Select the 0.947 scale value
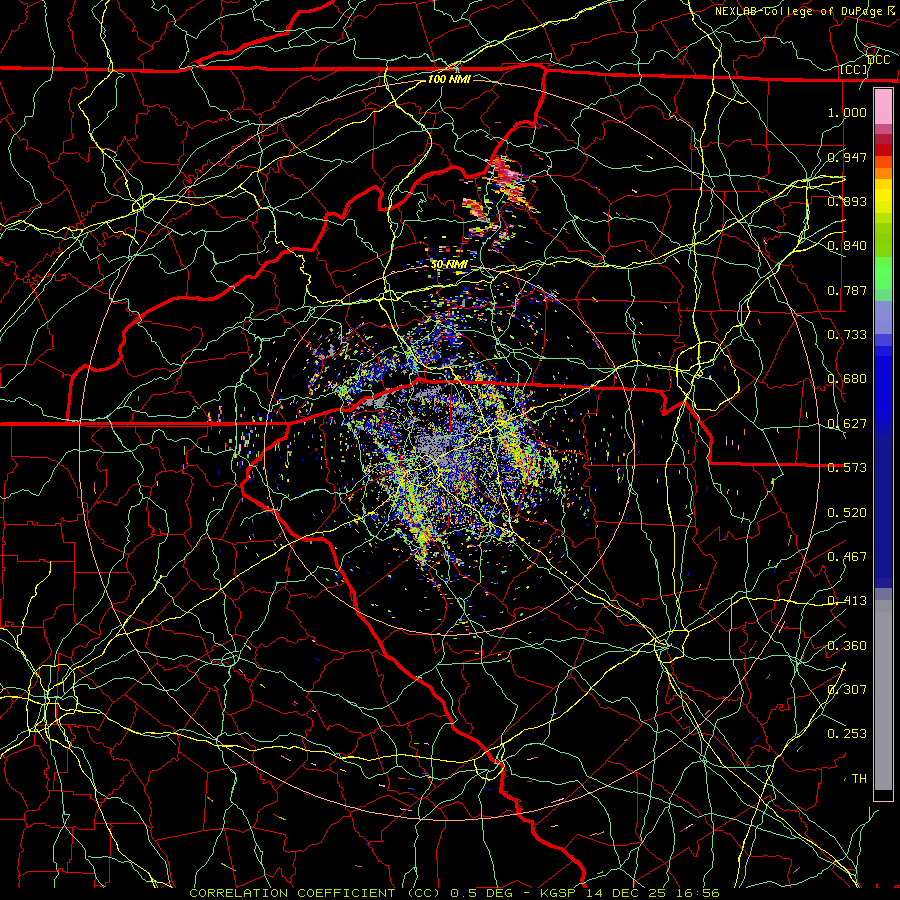Viewport: 900px width, 900px height. pos(847,157)
